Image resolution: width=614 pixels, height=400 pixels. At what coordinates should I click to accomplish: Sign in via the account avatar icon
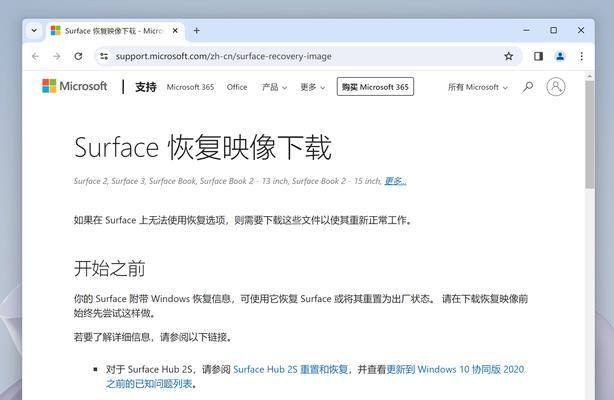tap(556, 87)
